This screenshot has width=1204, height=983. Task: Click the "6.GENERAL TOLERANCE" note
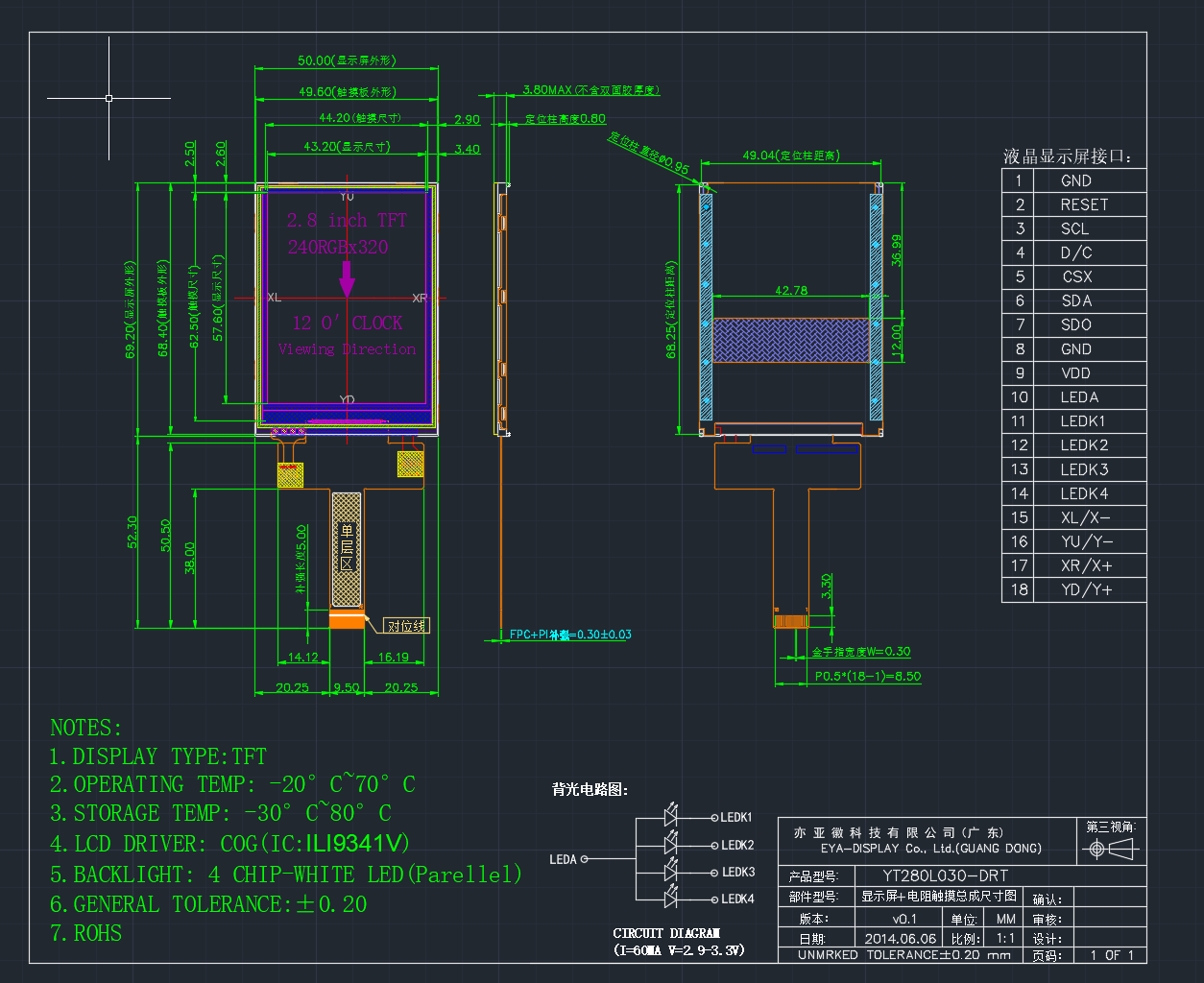pos(208,904)
